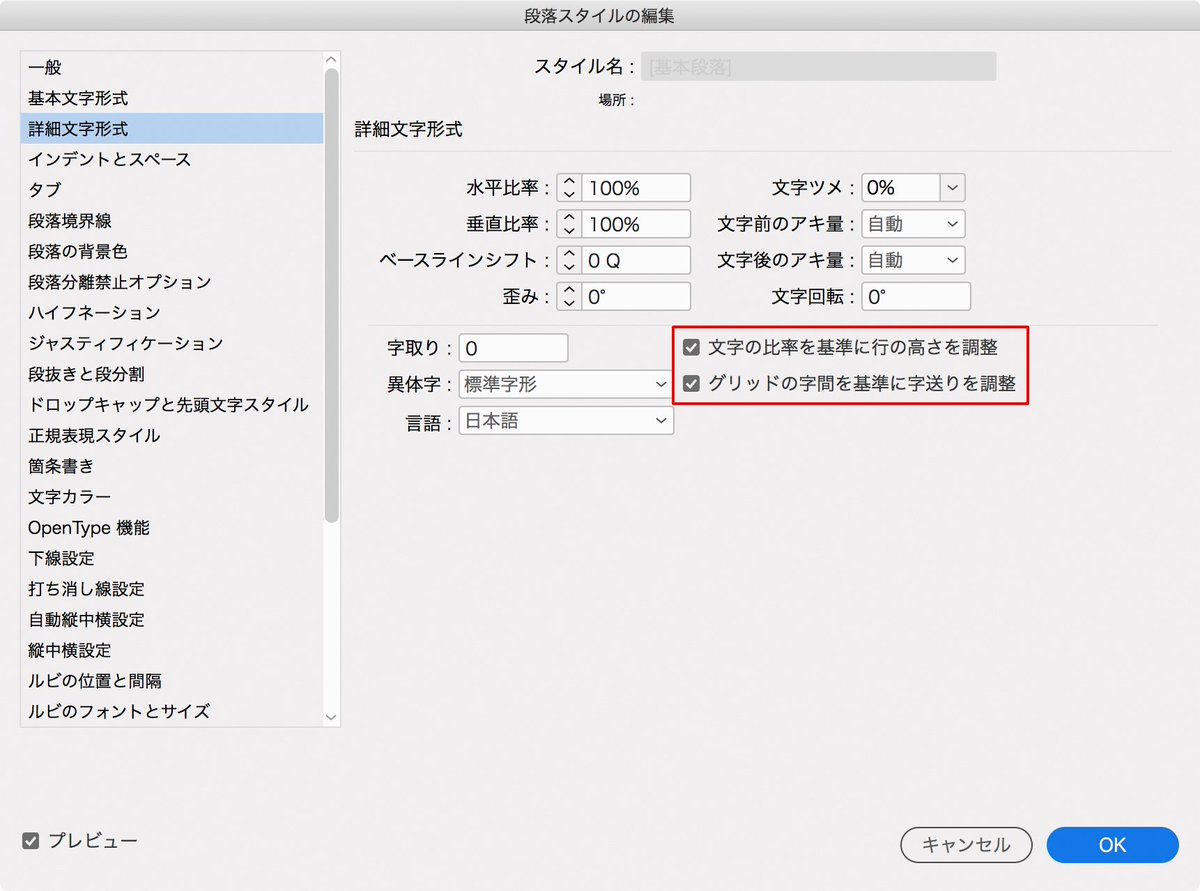The height and width of the screenshot is (891, 1200).
Task: Click the スタイル名 text field
Action: click(x=819, y=67)
